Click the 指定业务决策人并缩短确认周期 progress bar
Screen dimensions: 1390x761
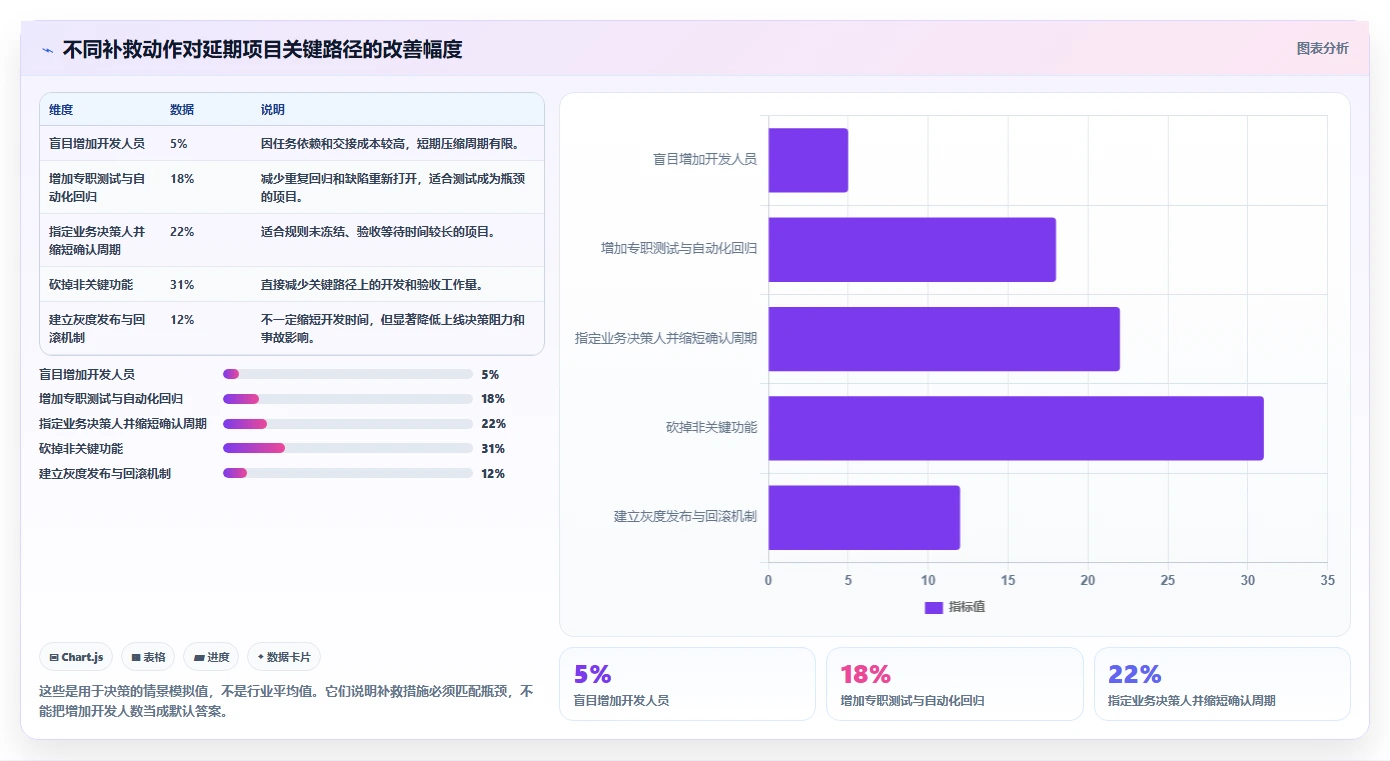348,424
